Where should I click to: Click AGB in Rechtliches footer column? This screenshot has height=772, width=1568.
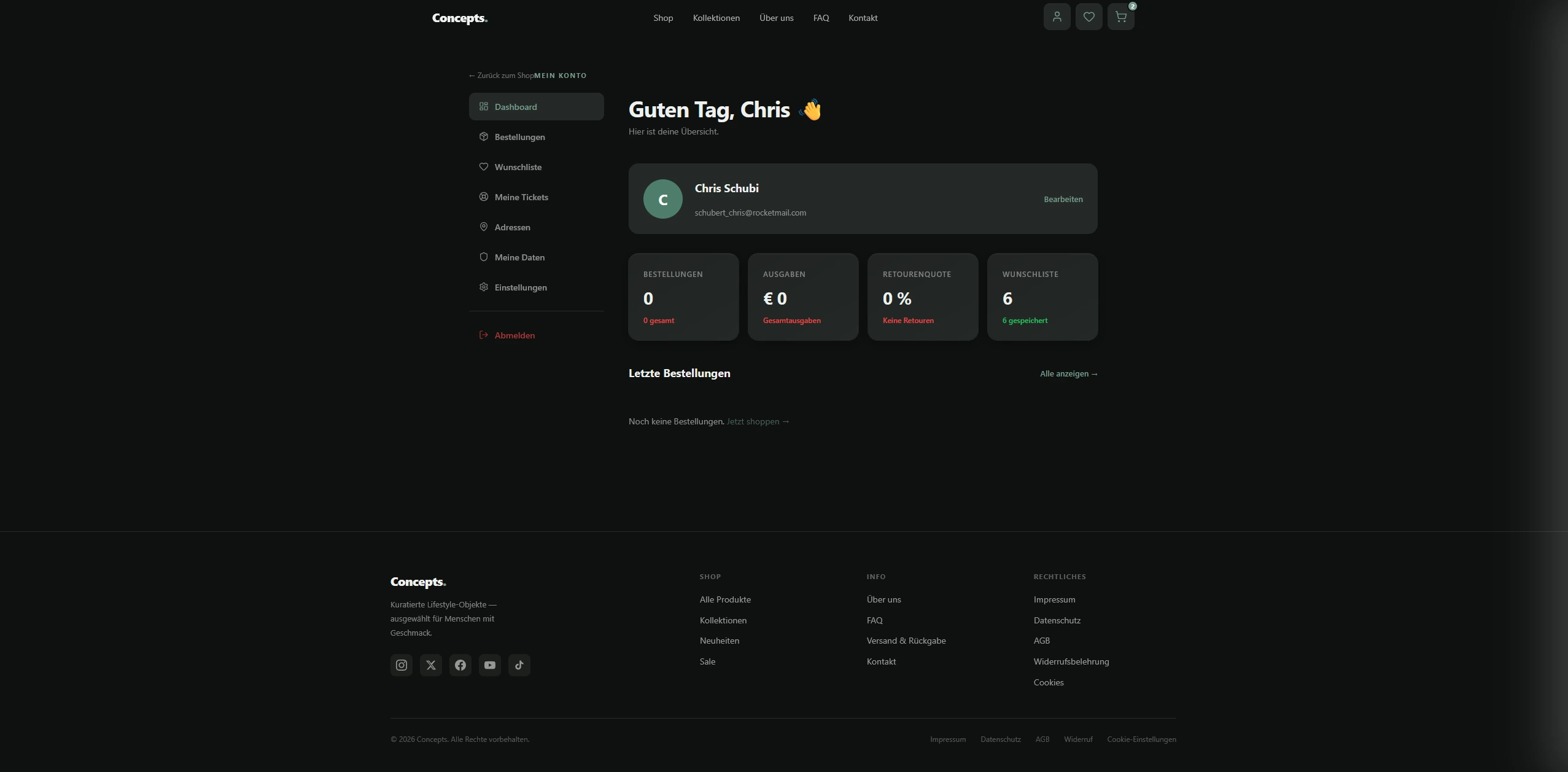point(1042,641)
